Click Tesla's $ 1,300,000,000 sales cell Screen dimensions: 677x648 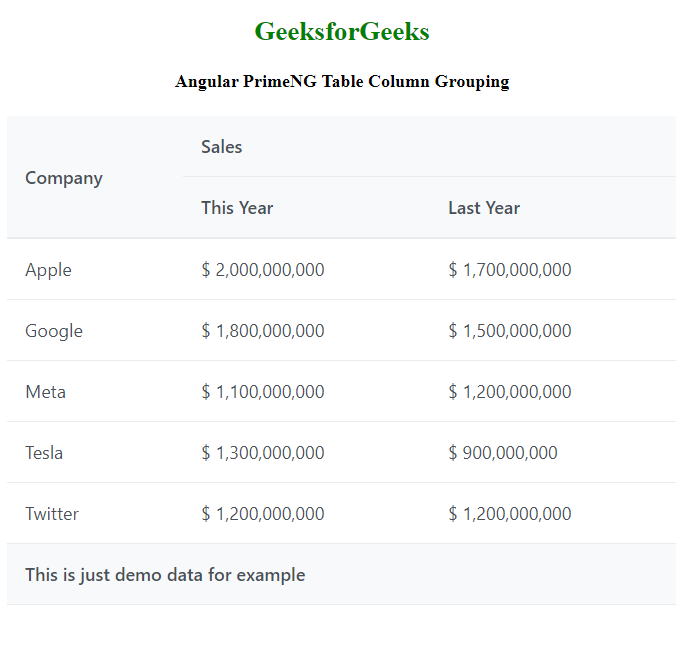point(263,453)
